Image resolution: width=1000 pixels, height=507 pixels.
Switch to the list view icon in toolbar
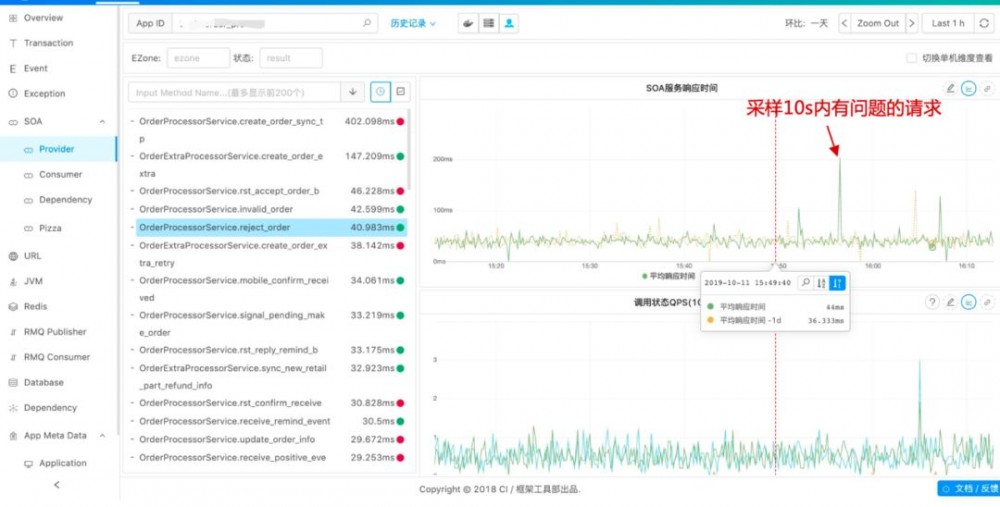(488, 23)
